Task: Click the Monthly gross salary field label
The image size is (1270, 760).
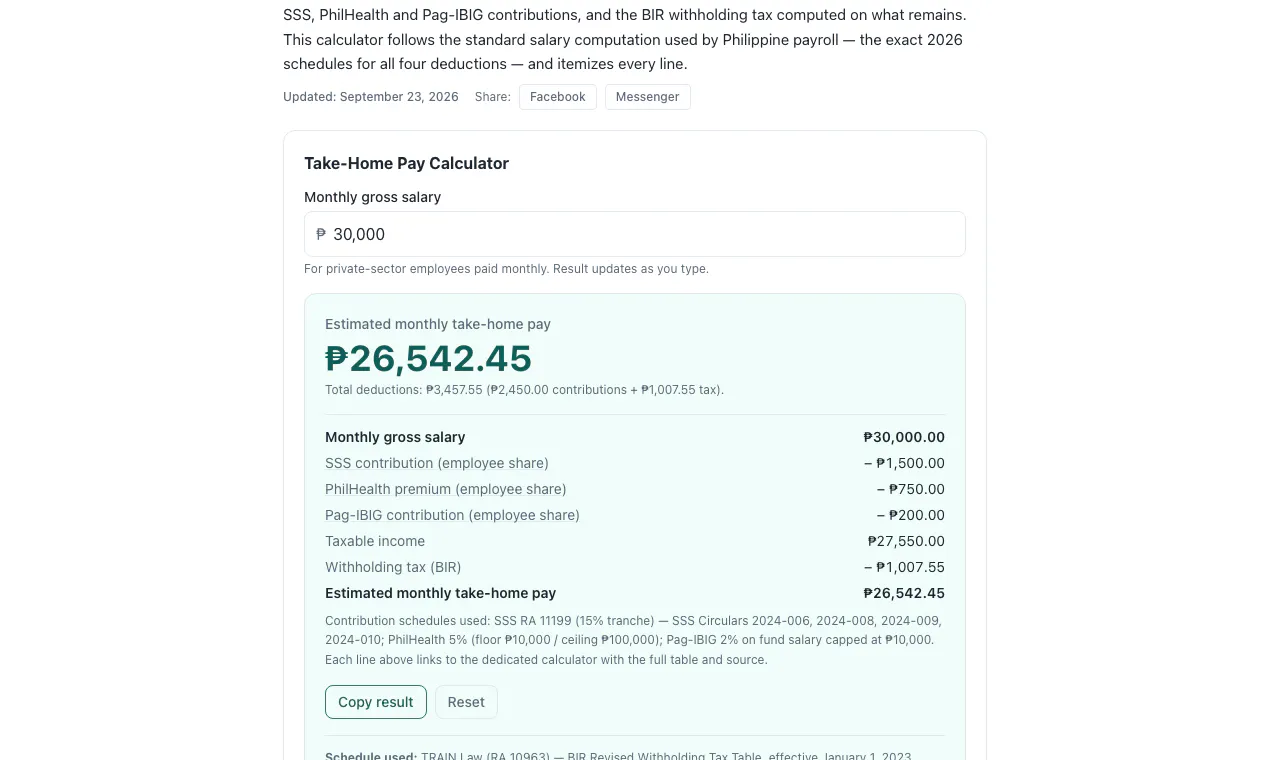Action: 372,197
